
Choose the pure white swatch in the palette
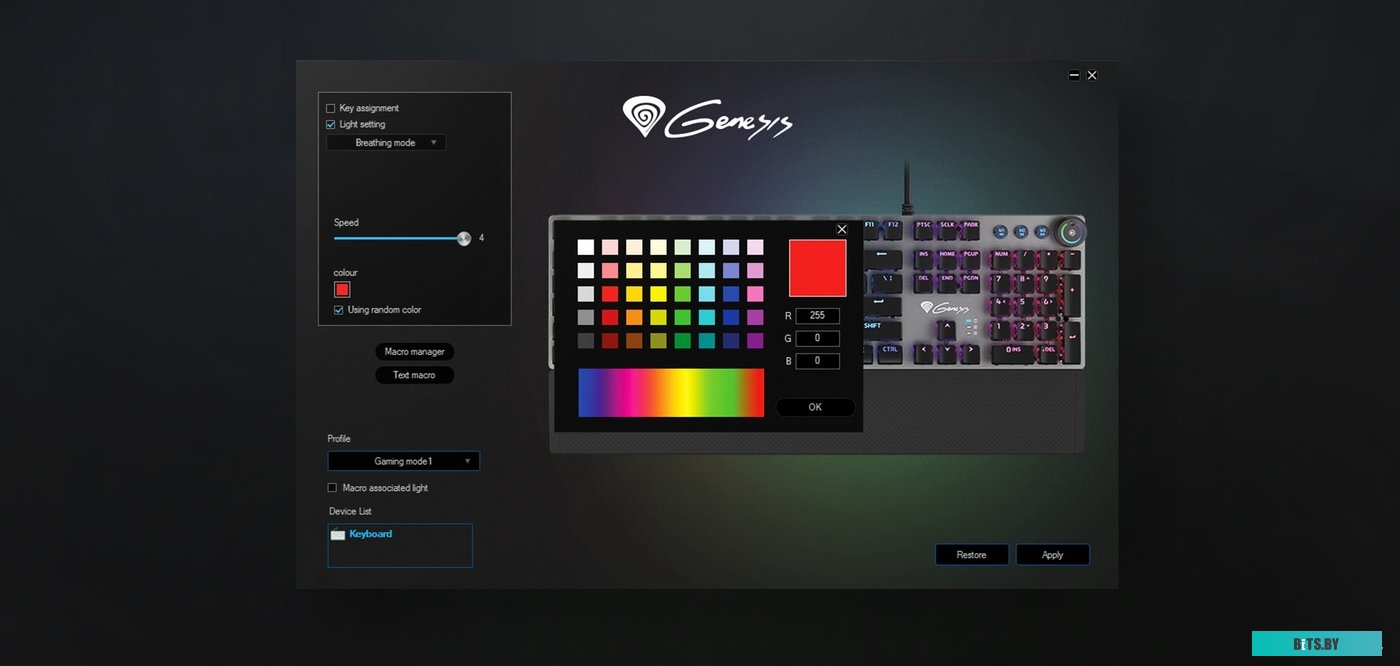coord(586,247)
